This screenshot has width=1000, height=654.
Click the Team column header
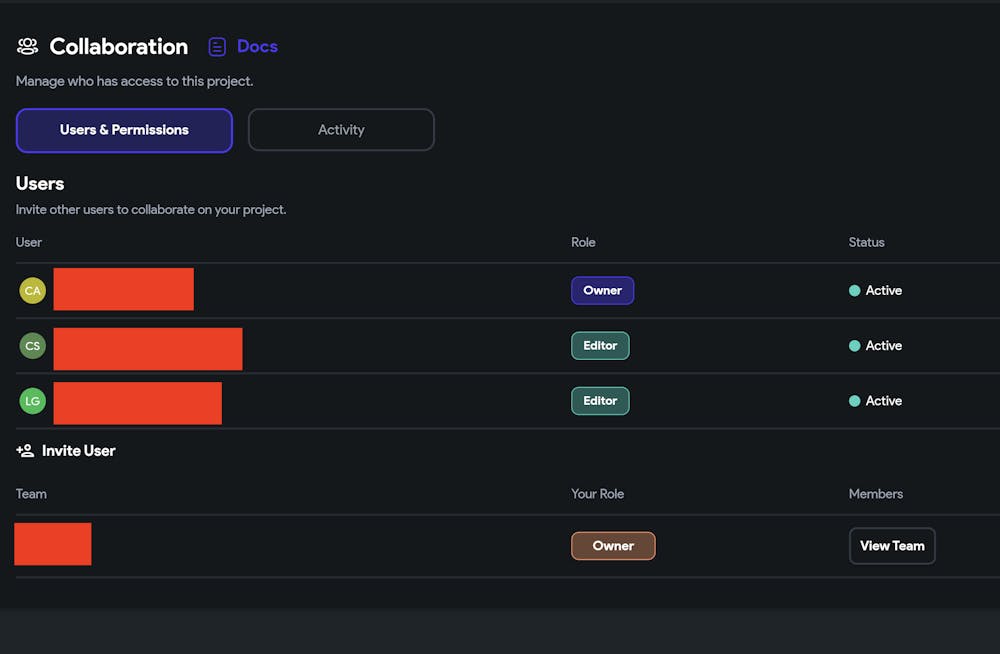click(31, 494)
